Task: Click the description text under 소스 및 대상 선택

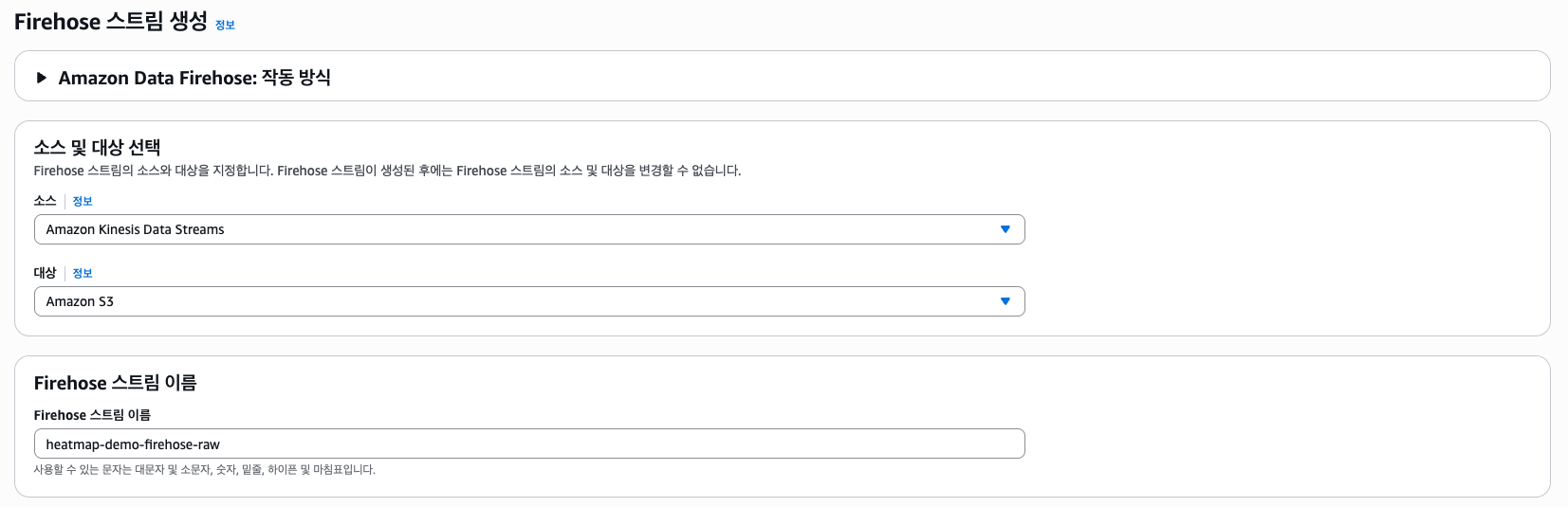Action: point(387,171)
